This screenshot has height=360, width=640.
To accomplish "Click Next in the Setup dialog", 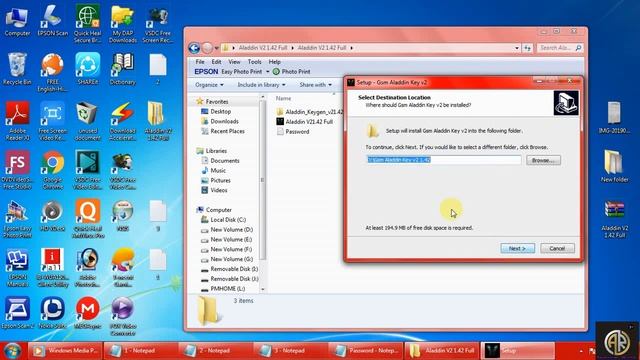I will (518, 248).
